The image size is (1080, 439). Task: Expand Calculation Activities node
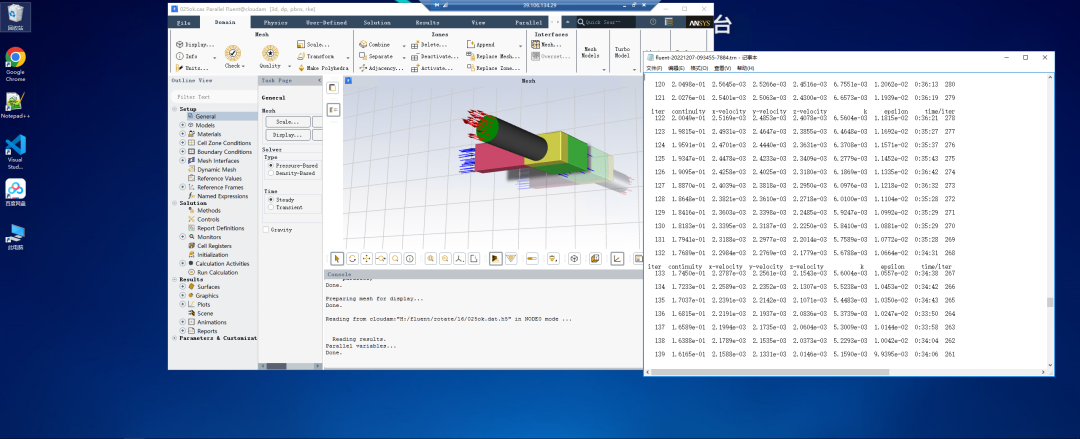183,263
